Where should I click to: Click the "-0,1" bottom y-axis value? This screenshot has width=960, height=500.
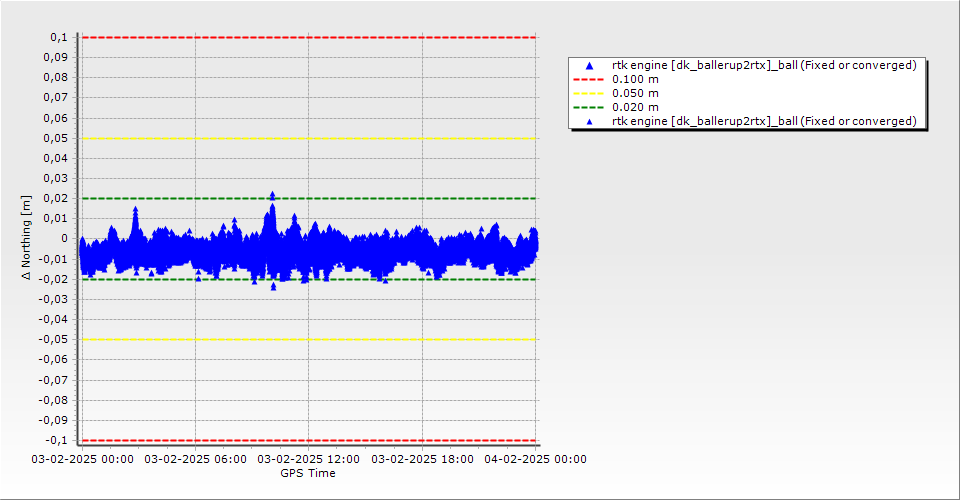point(56,440)
